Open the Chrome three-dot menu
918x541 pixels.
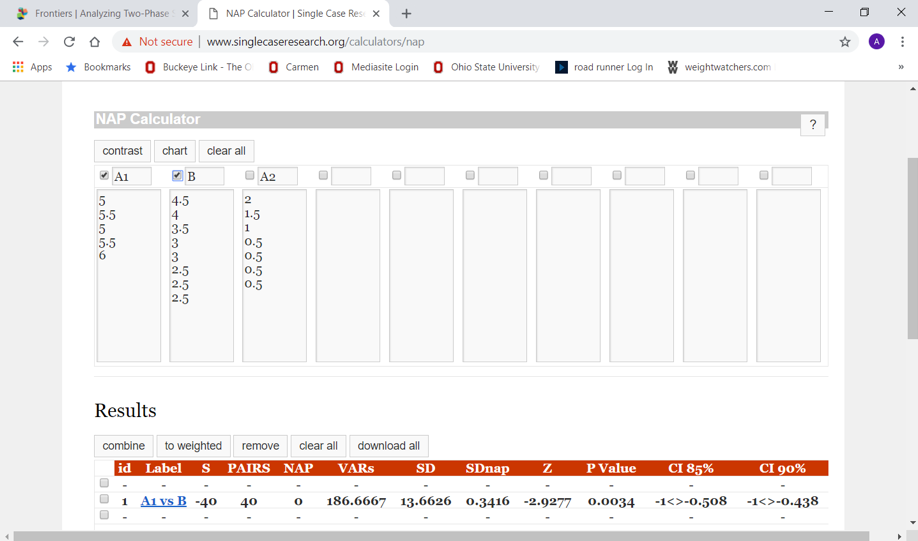pos(902,42)
